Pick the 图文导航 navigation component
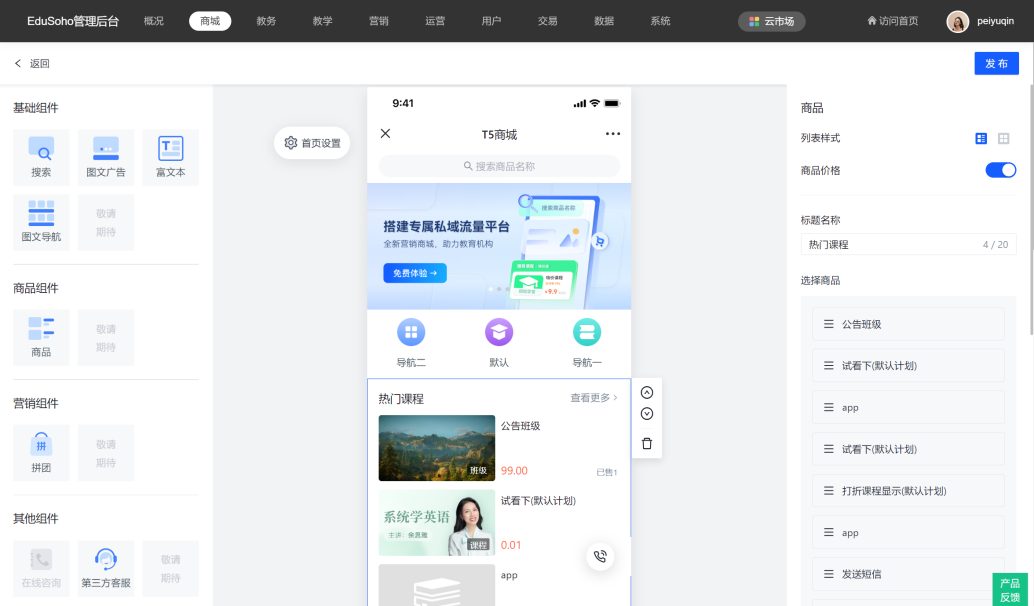The height and width of the screenshot is (606, 1034). 41,222
